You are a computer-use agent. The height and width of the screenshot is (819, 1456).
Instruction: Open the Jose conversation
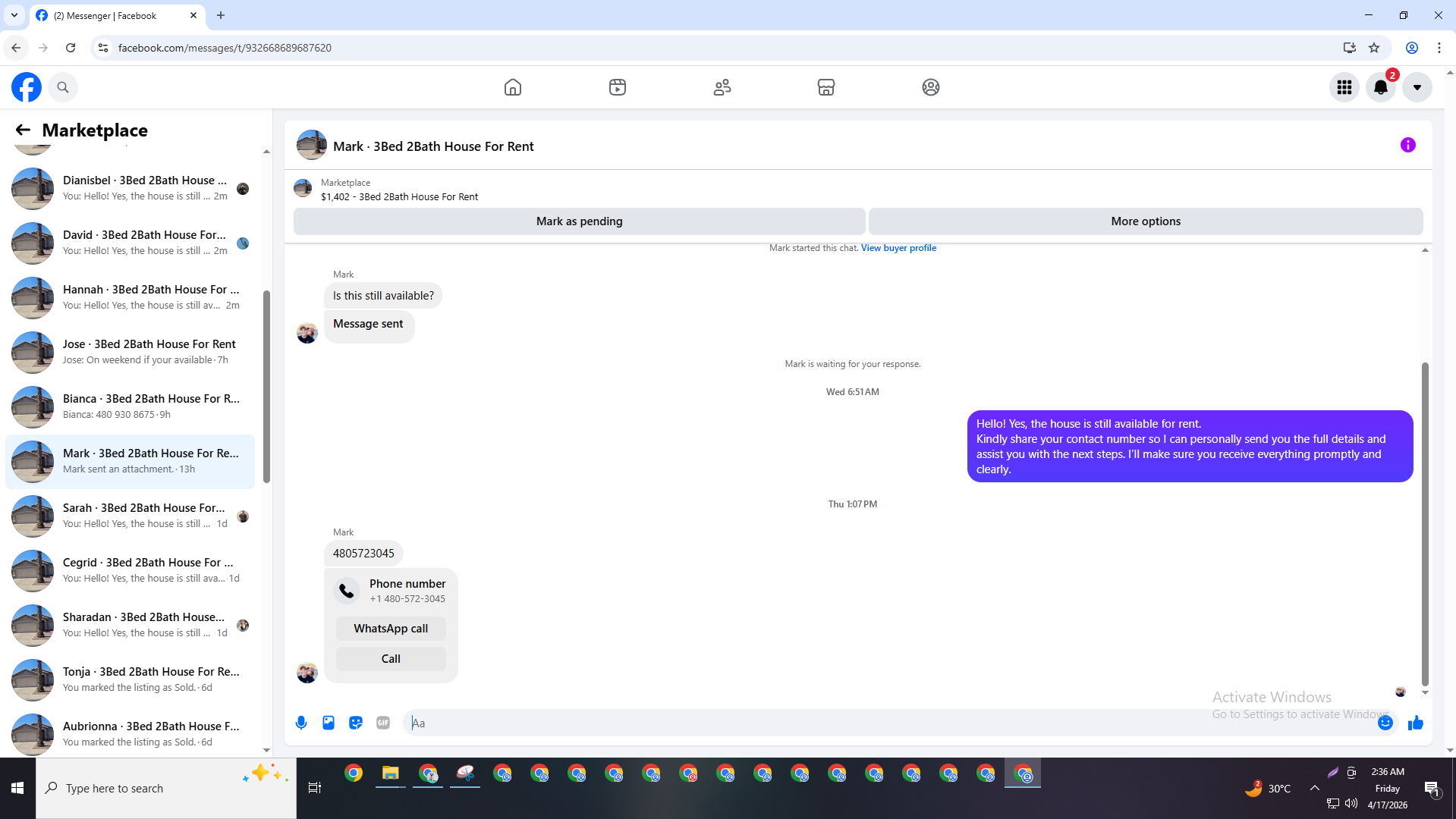[130, 352]
